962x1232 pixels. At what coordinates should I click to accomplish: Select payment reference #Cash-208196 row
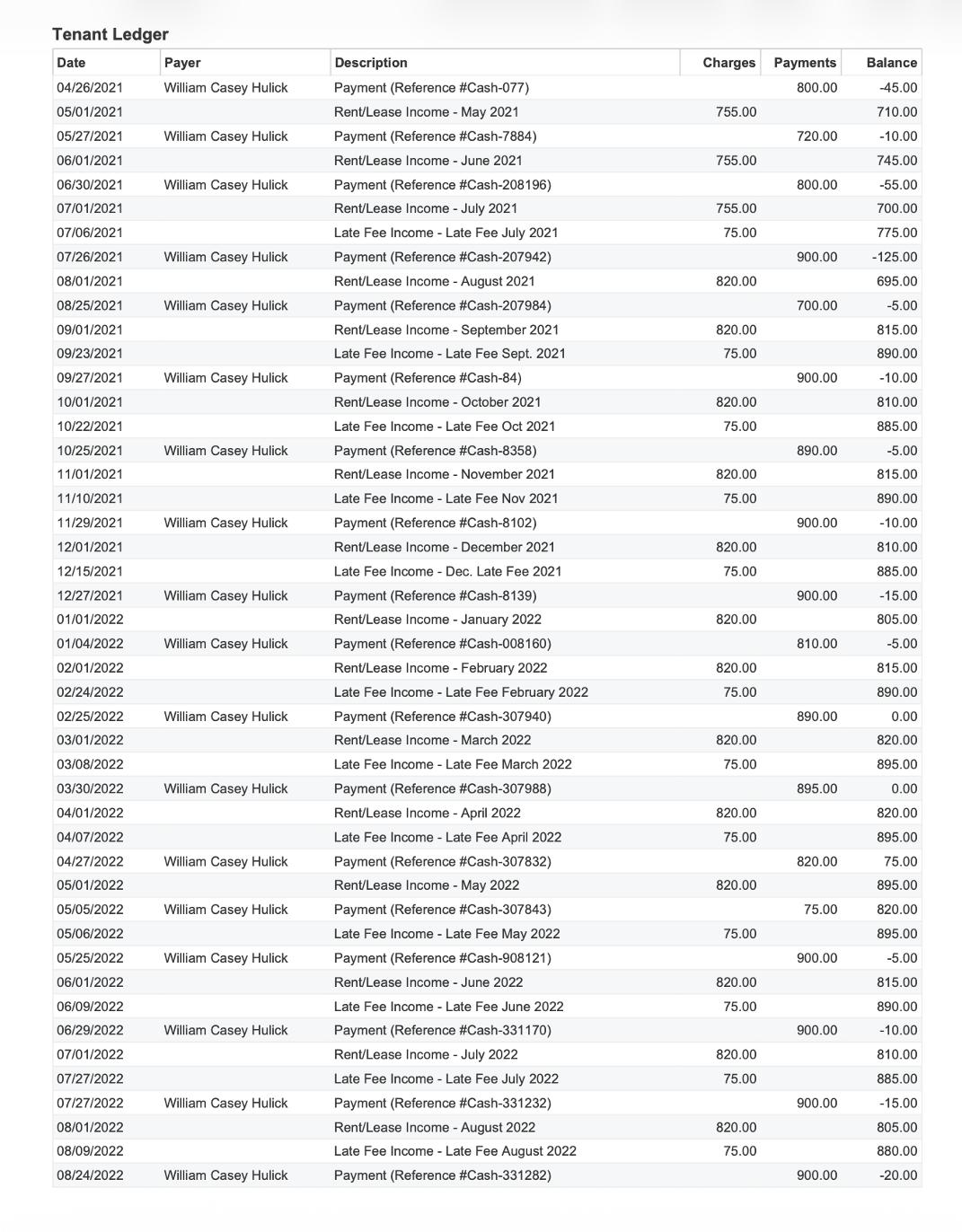click(x=442, y=185)
